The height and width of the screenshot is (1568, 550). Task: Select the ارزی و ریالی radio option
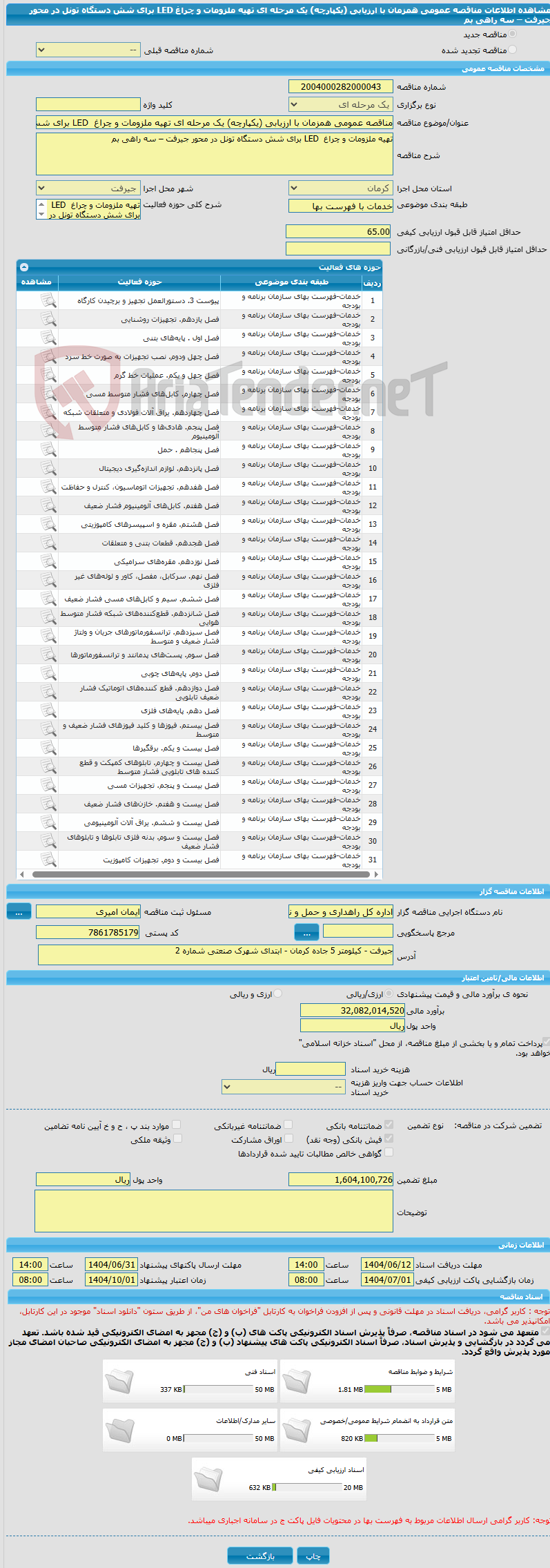click(278, 994)
